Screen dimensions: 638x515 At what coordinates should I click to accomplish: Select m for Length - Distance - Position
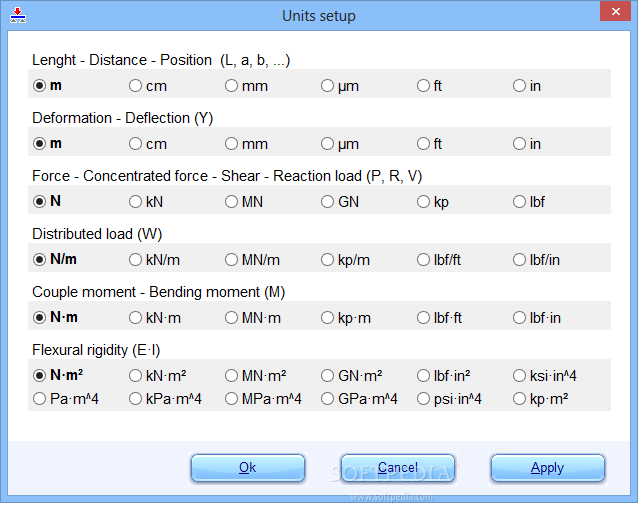[x=47, y=86]
